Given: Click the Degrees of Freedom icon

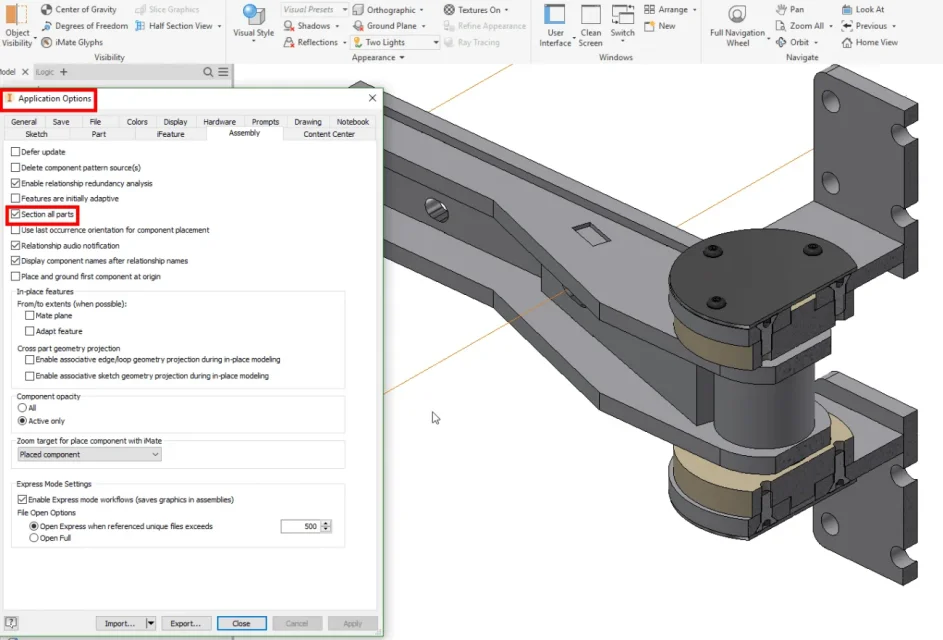Looking at the screenshot, I should pyautogui.click(x=46, y=26).
